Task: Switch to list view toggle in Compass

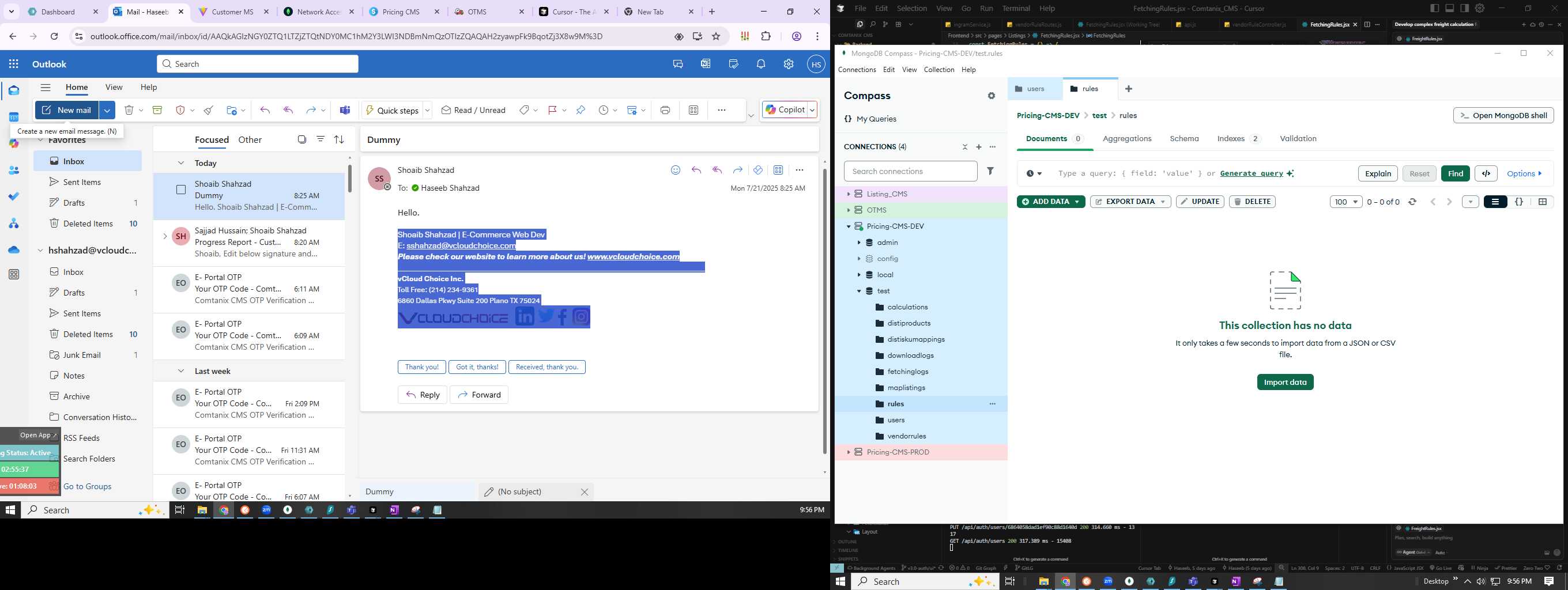Action: click(x=1495, y=202)
